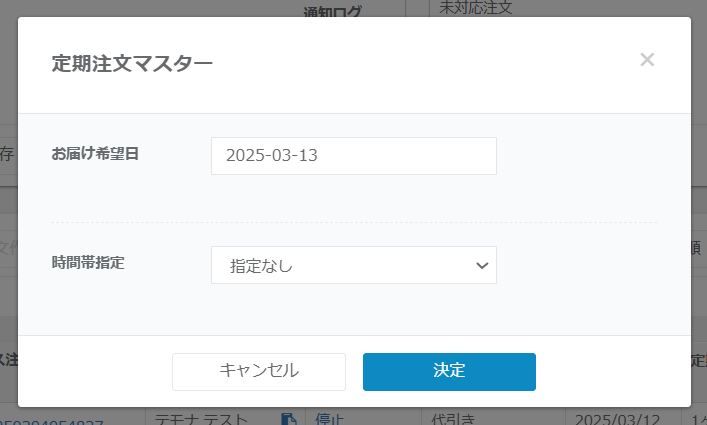Screen dimensions: 707x425
Task: Close the 定期注文マスター dialog with X
Action: [x=647, y=60]
